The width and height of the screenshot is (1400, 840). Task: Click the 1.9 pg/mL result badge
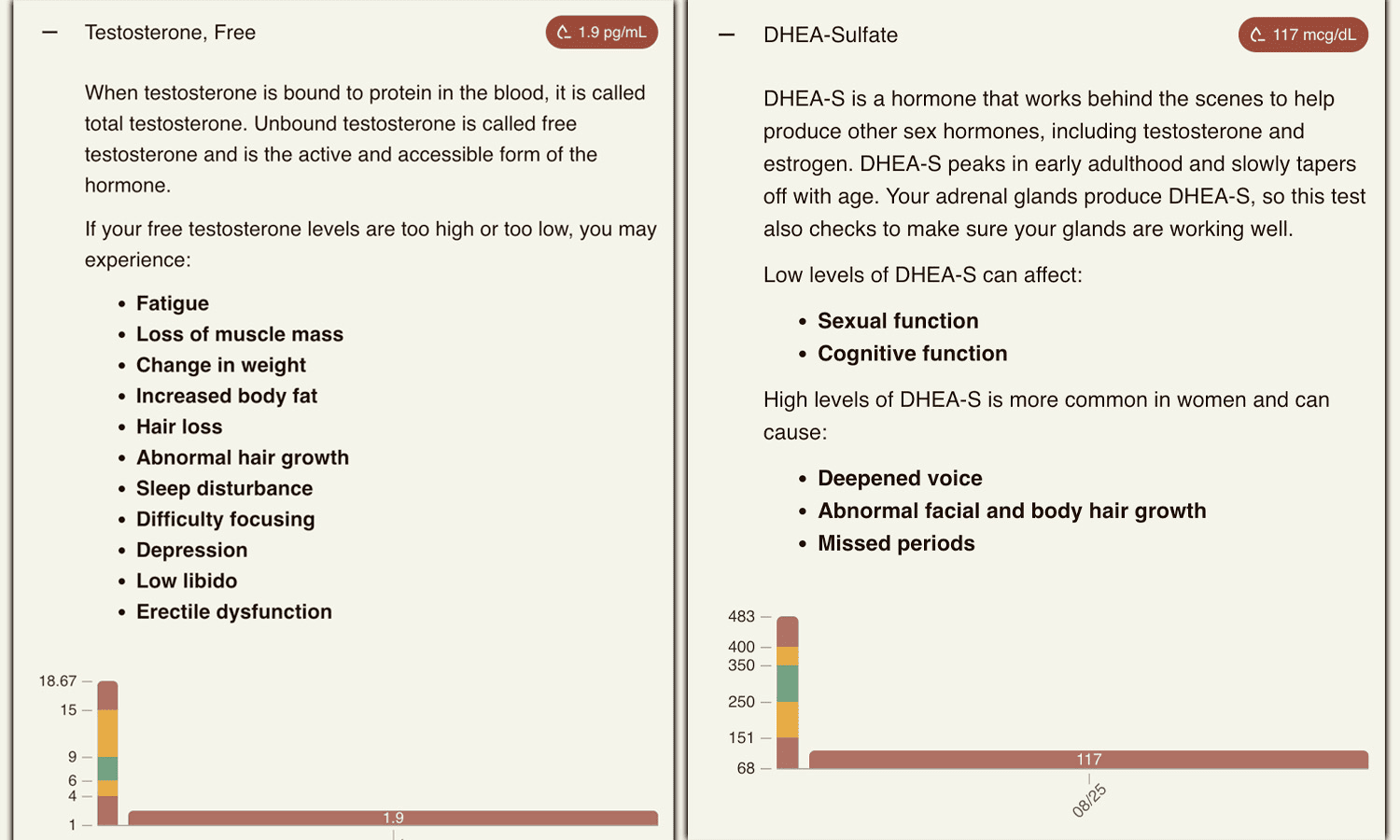coord(602,33)
